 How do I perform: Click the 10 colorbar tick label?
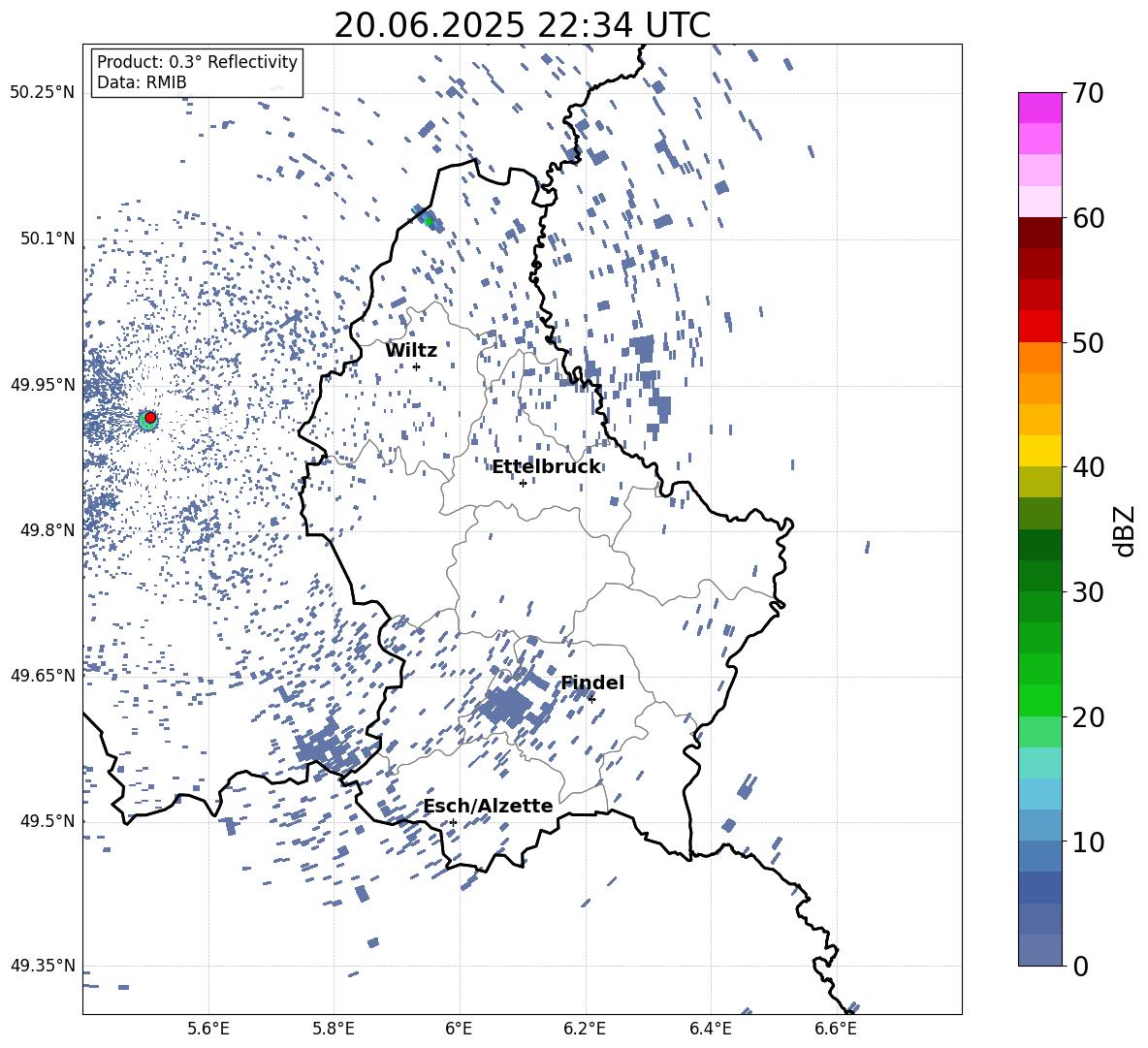click(x=1088, y=842)
